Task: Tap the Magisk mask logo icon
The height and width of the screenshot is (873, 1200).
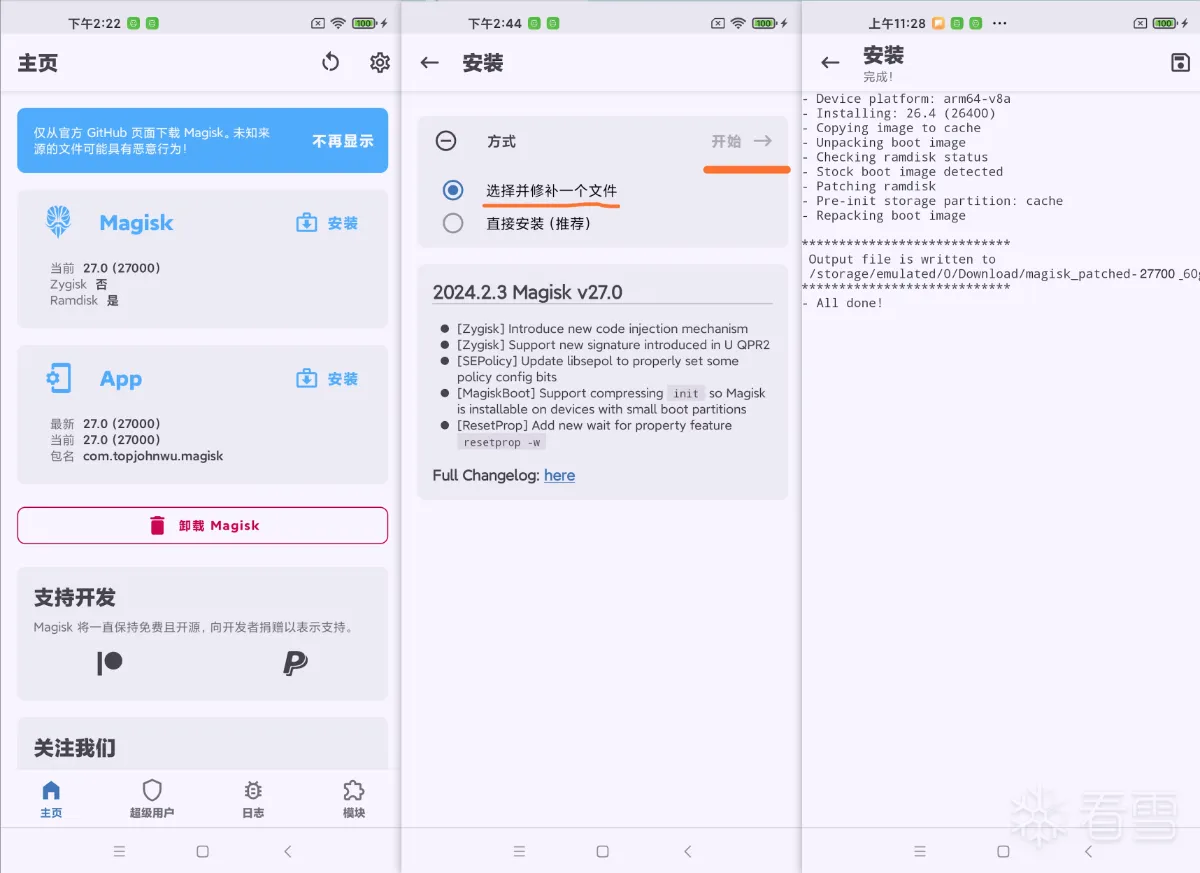Action: pos(59,222)
